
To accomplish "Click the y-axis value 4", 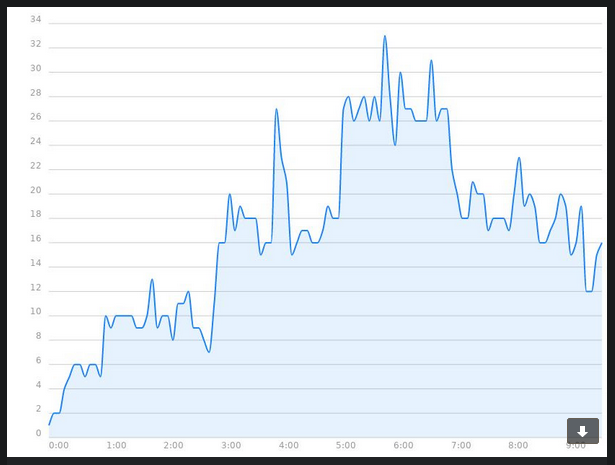I will pyautogui.click(x=38, y=385).
